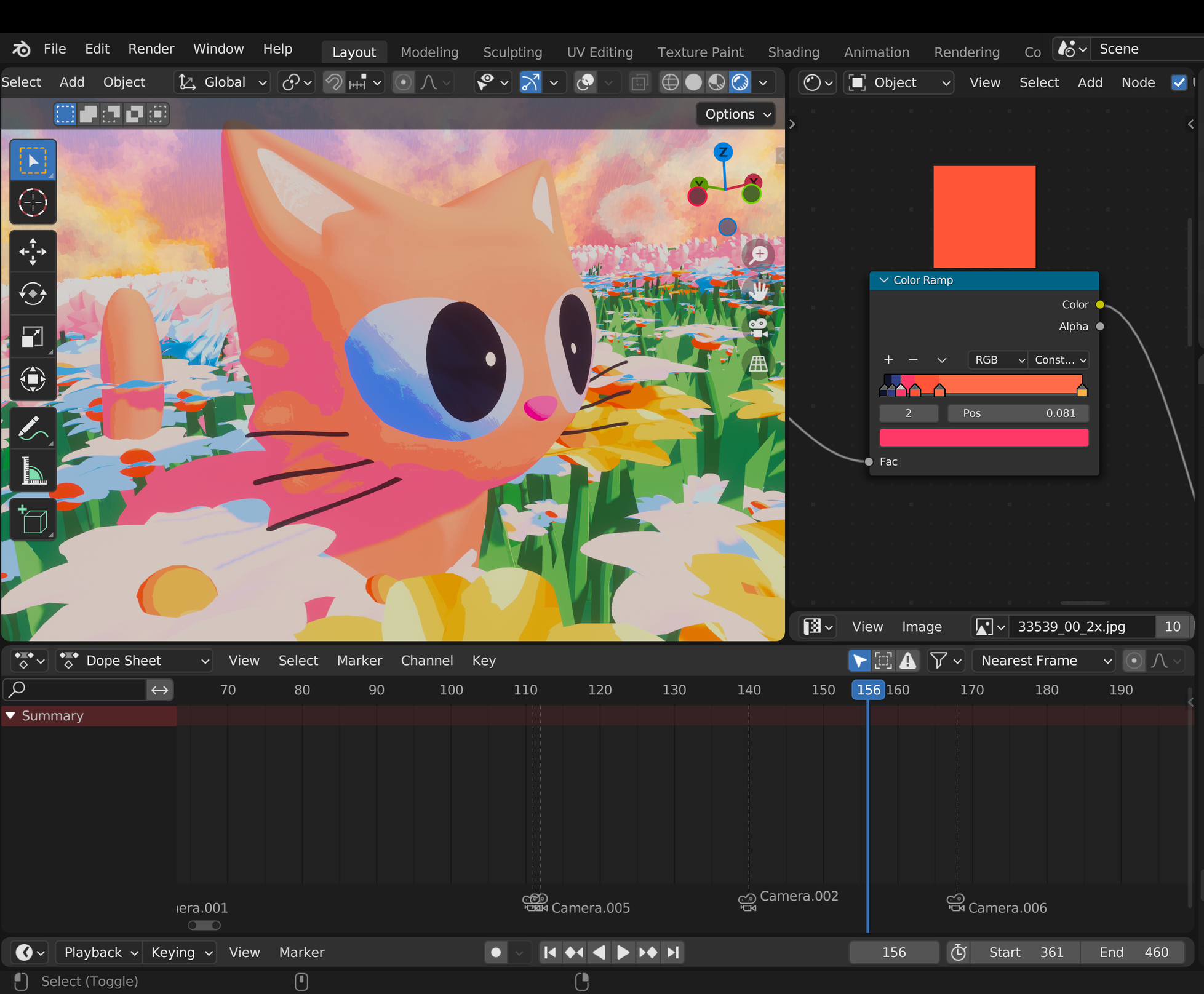The width and height of the screenshot is (1204, 994).
Task: Click the pink color stop swatch
Action: point(983,438)
